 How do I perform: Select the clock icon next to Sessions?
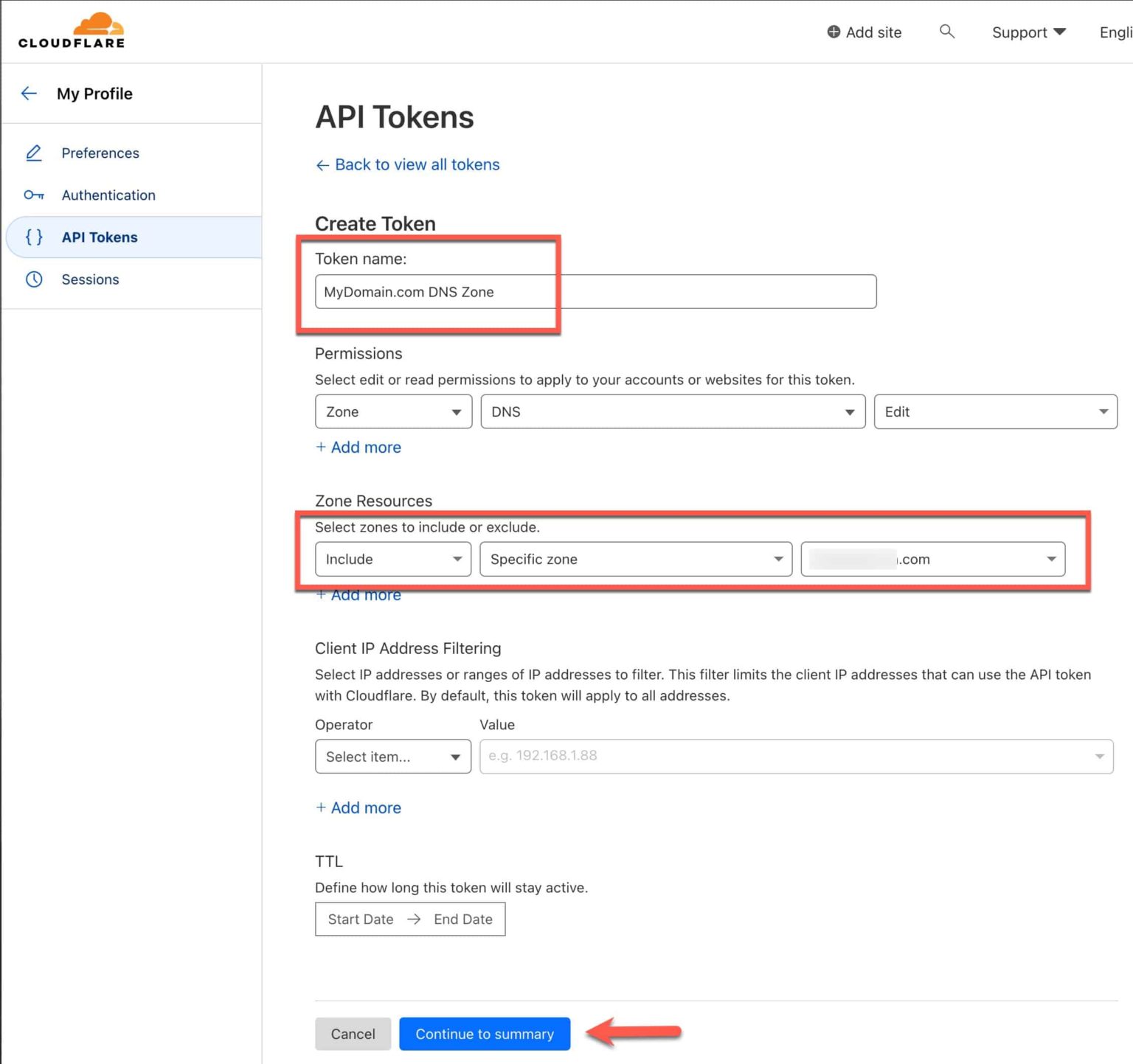point(33,279)
